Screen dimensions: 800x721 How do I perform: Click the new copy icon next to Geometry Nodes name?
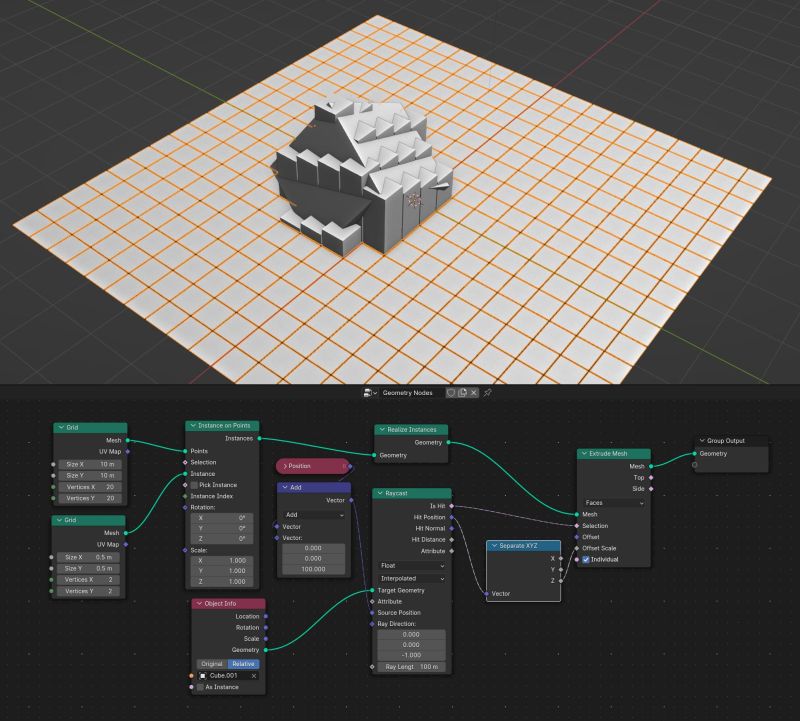click(462, 392)
